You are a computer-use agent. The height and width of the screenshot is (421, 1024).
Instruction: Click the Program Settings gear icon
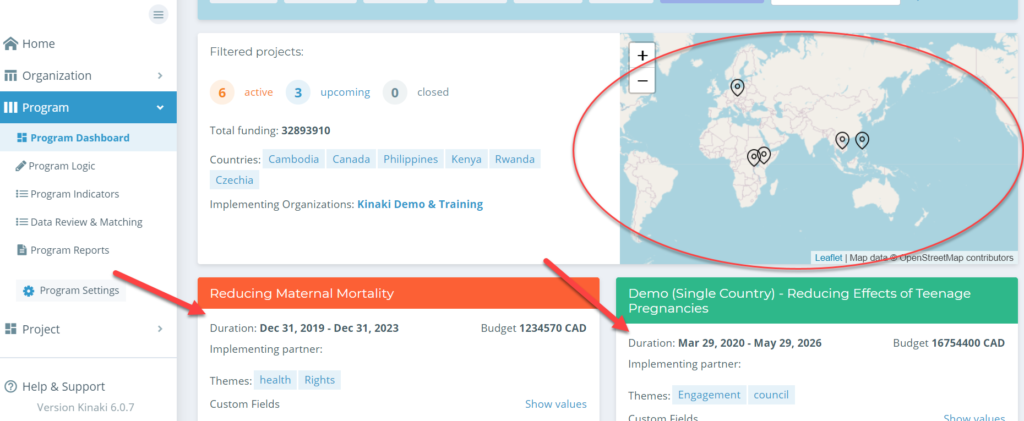pyautogui.click(x=29, y=291)
